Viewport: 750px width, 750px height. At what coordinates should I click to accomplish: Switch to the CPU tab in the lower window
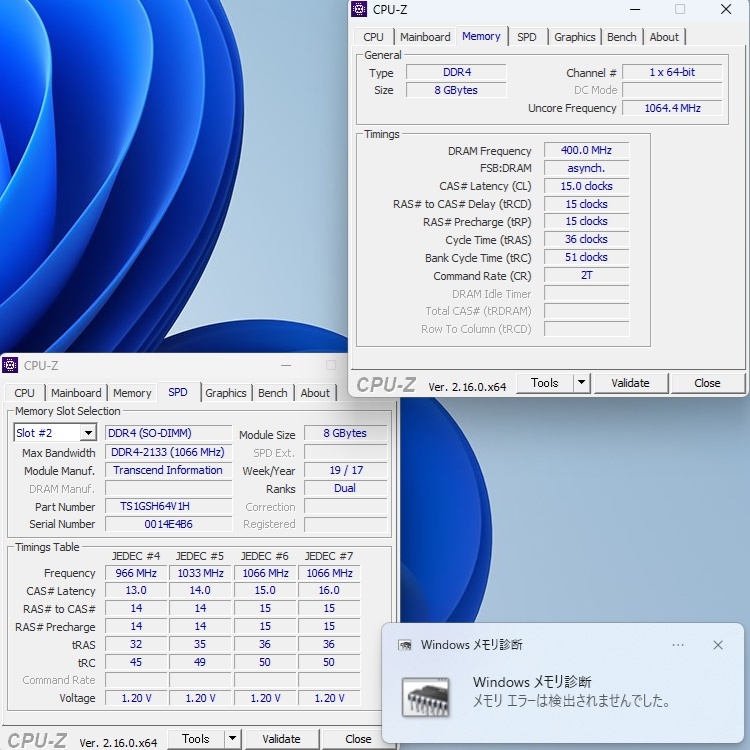25,393
